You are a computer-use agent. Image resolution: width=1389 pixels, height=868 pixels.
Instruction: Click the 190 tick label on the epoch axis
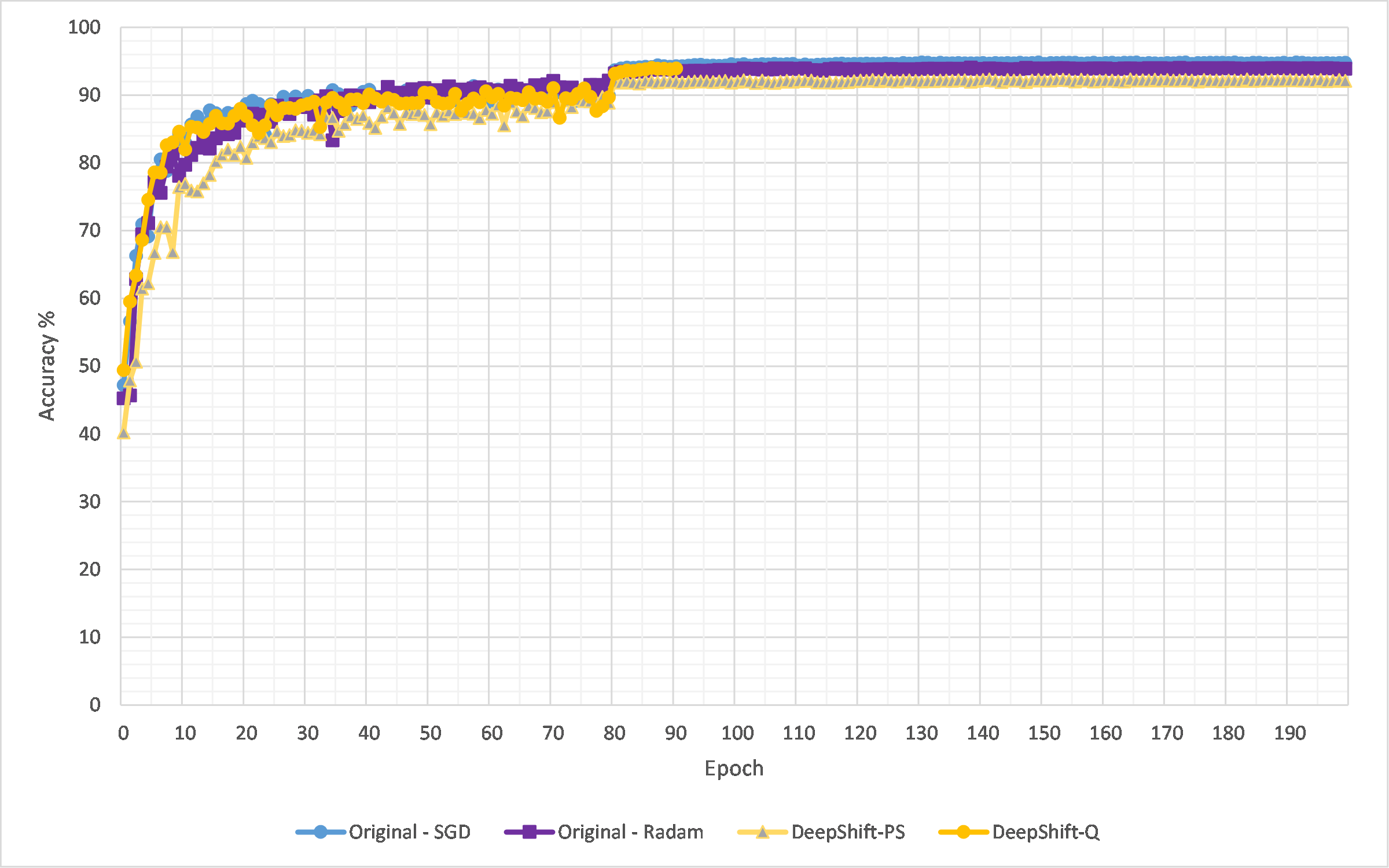1289,733
